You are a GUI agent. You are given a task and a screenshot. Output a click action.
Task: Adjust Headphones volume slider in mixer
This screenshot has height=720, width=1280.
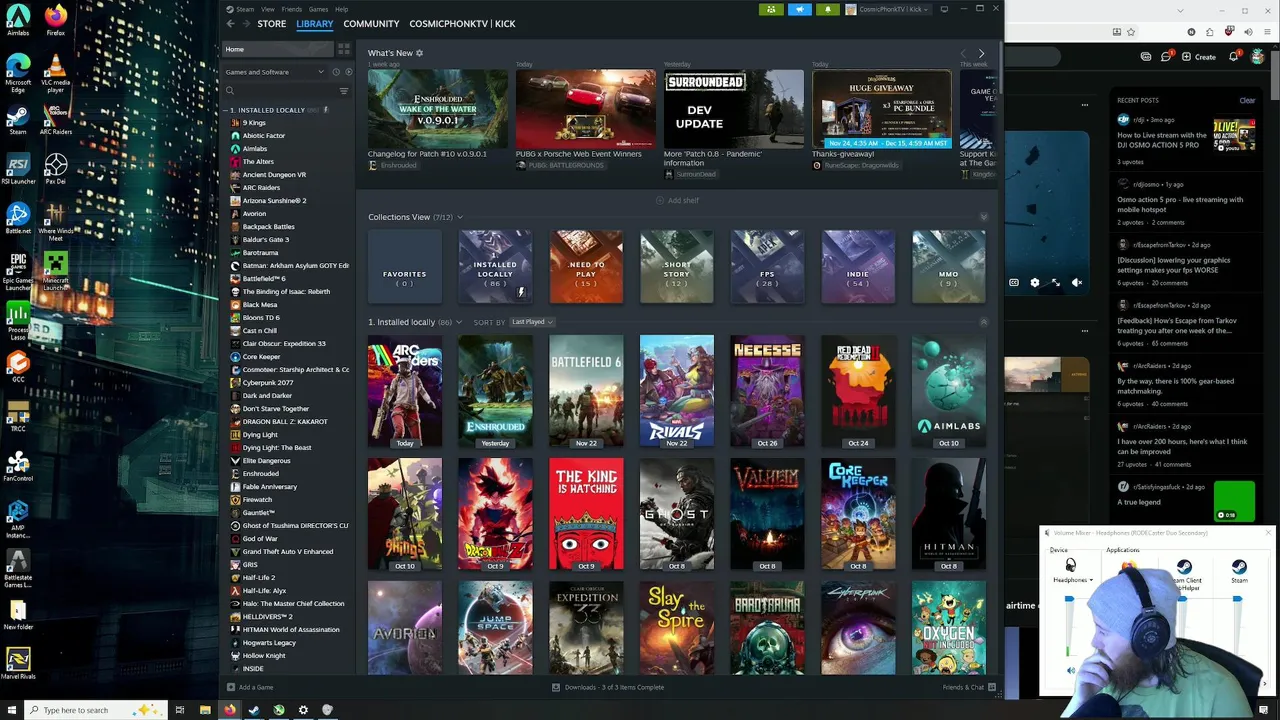click(x=1069, y=600)
